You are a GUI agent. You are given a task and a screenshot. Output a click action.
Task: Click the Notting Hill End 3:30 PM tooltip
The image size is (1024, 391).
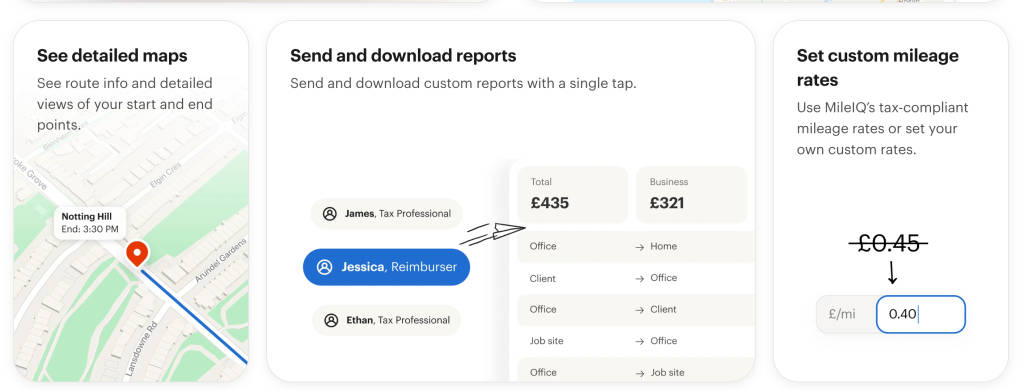[x=90, y=223]
